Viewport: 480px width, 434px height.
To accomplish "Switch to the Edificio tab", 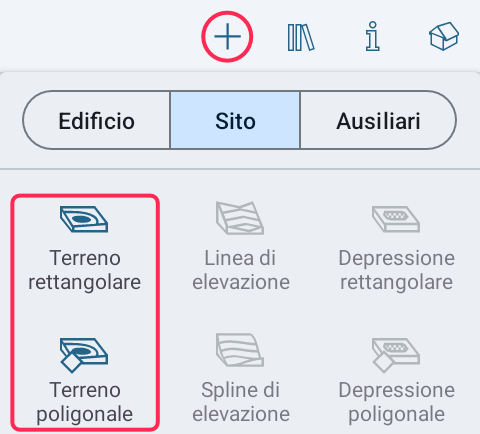I will pyautogui.click(x=97, y=120).
